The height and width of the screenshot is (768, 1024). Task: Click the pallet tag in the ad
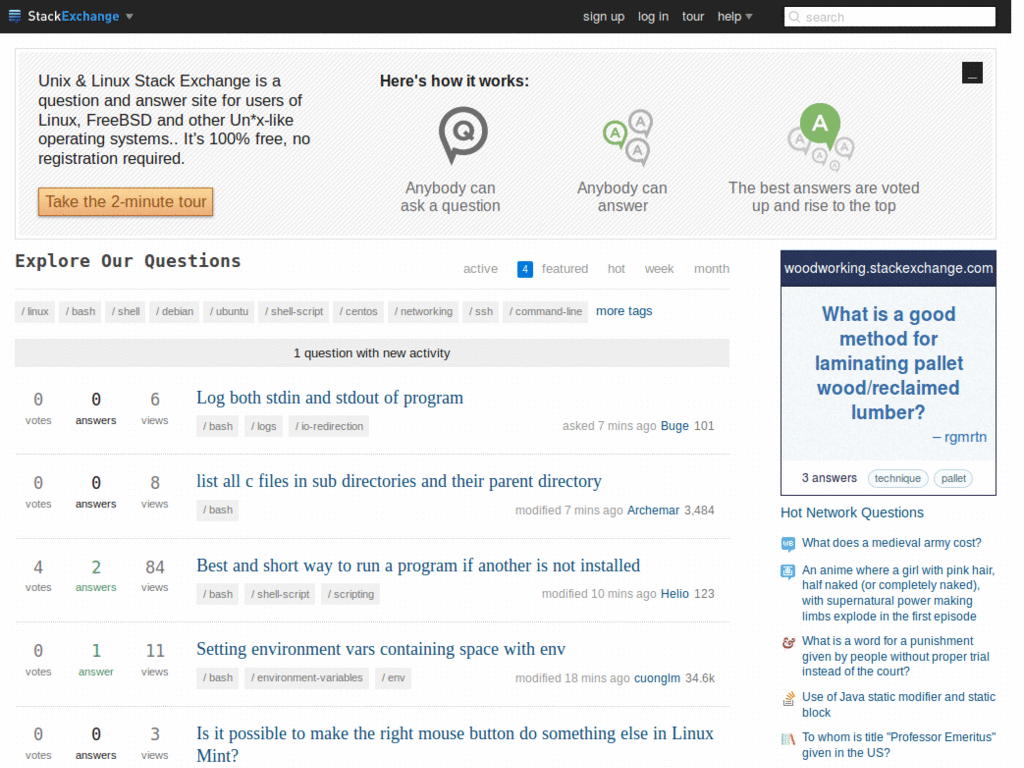click(x=953, y=479)
